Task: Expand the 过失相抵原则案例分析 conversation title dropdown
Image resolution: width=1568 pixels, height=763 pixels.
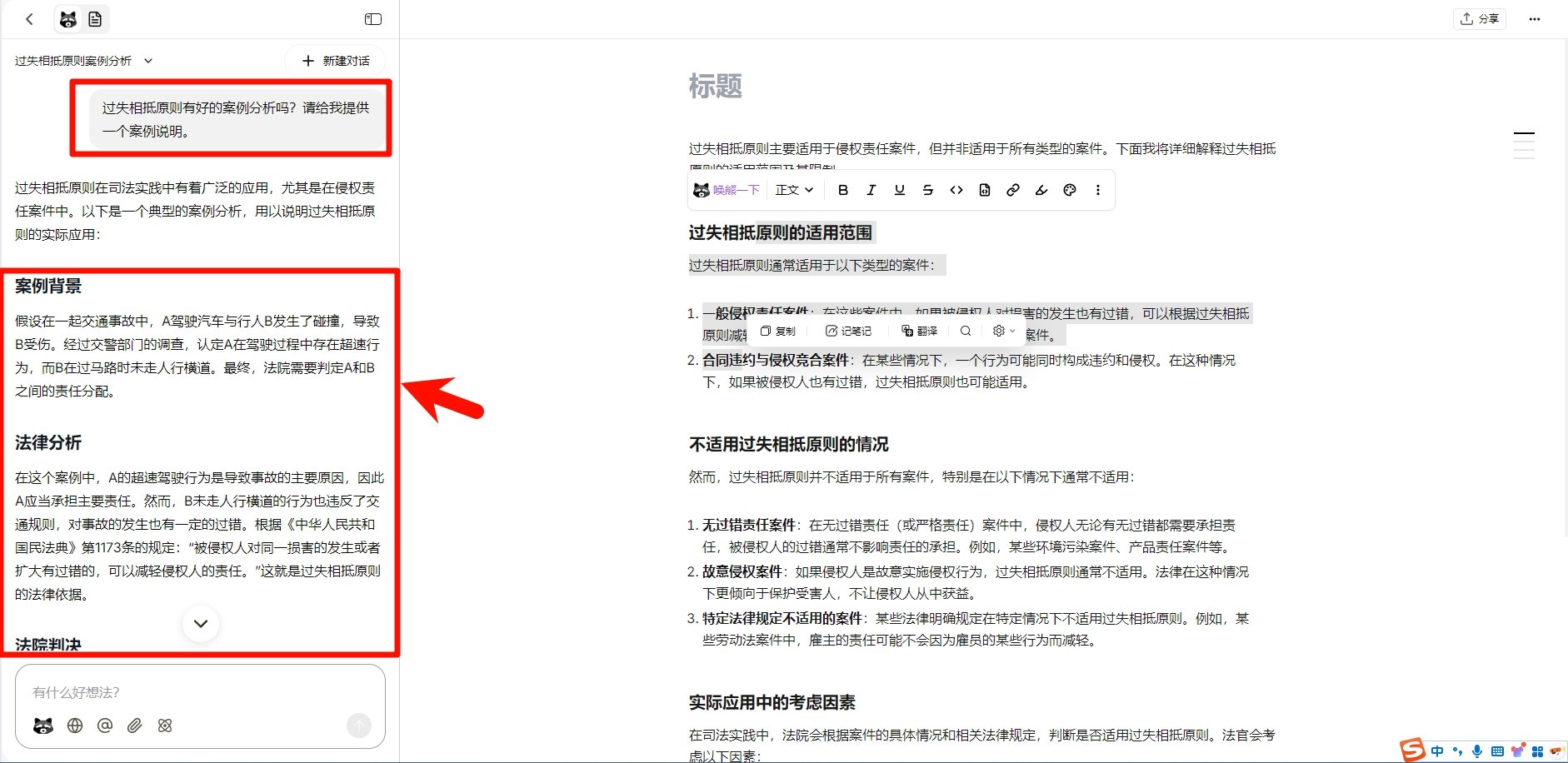Action: click(147, 60)
